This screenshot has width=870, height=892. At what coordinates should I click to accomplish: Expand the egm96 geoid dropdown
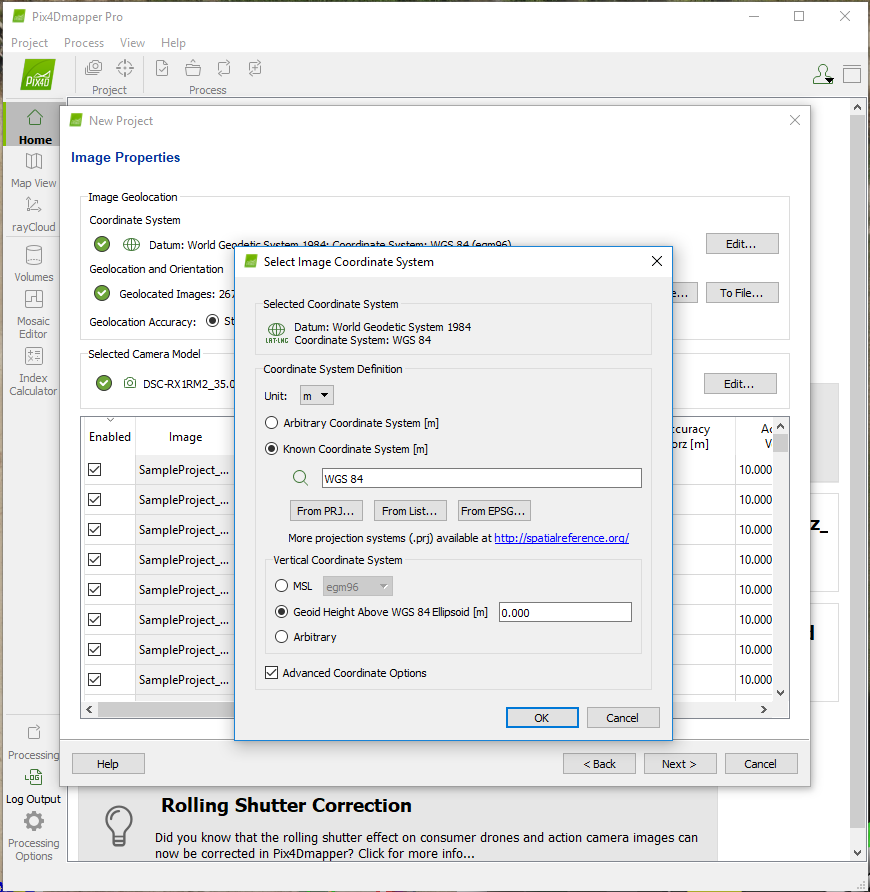click(358, 586)
